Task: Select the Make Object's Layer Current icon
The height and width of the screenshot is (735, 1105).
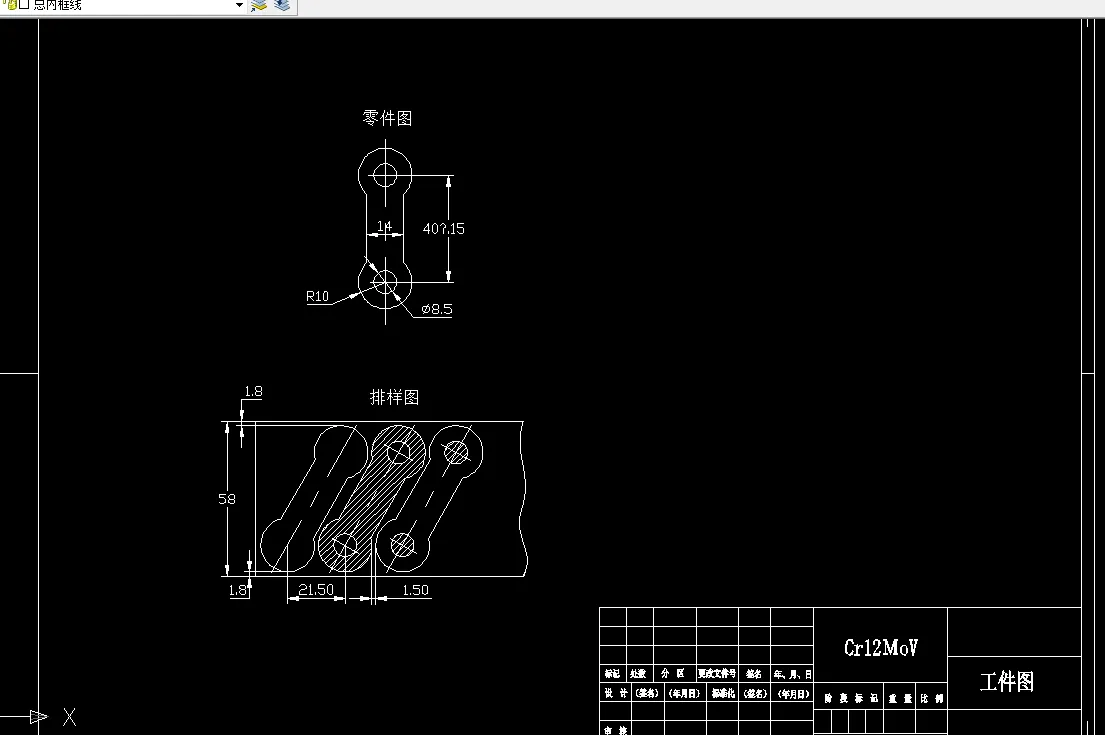Action: tap(258, 6)
